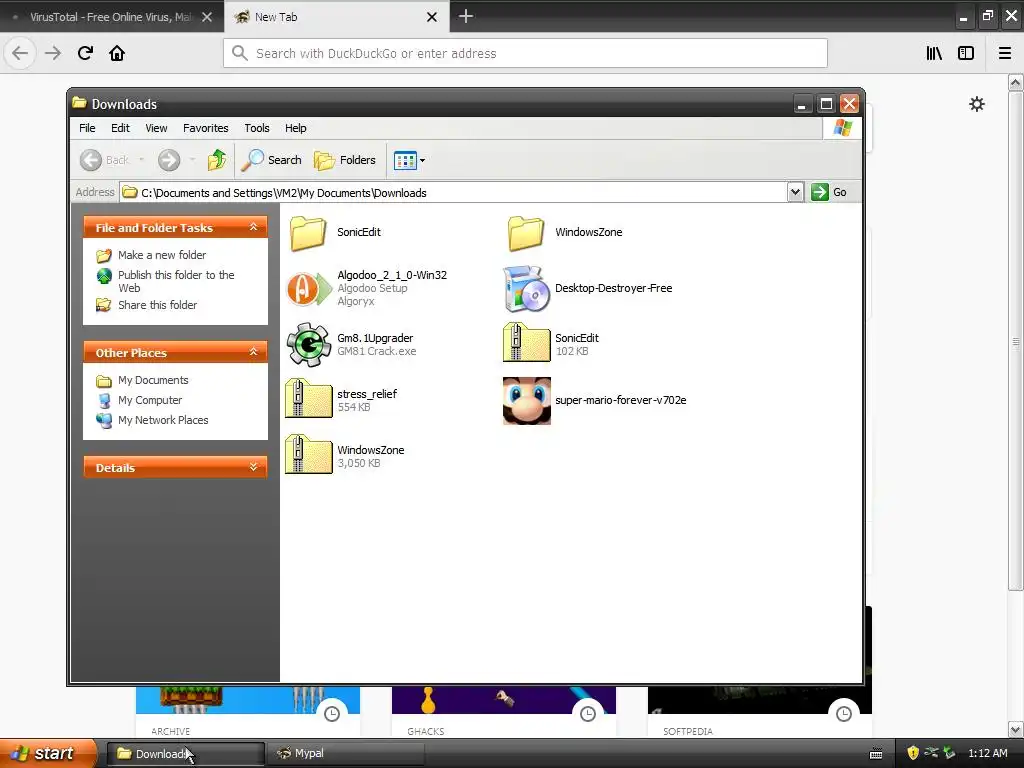Image resolution: width=1024 pixels, height=768 pixels.
Task: Open the Favorites menu
Action: [206, 128]
